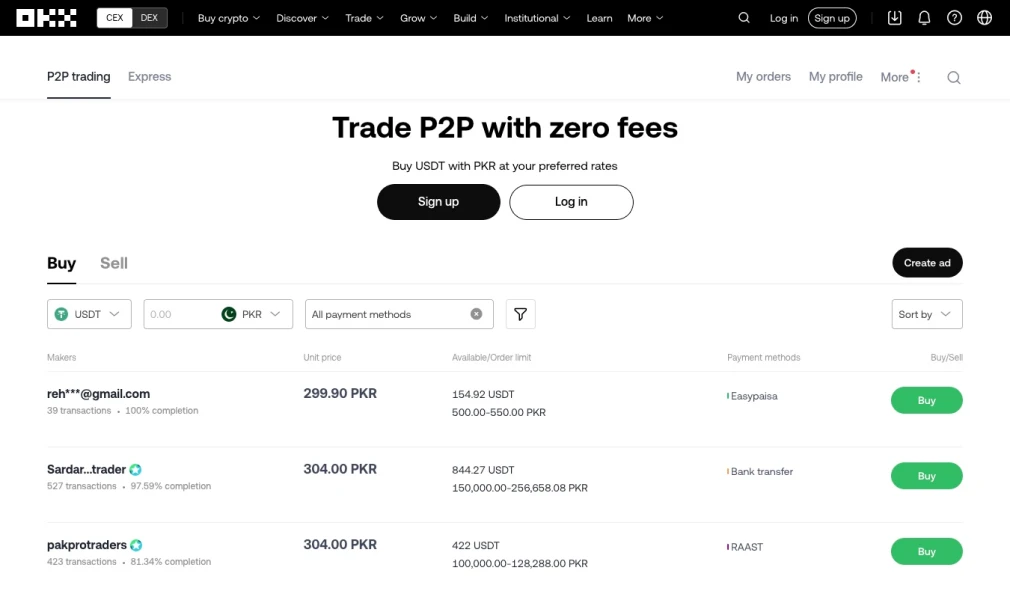Select the Sell tab

[114, 263]
